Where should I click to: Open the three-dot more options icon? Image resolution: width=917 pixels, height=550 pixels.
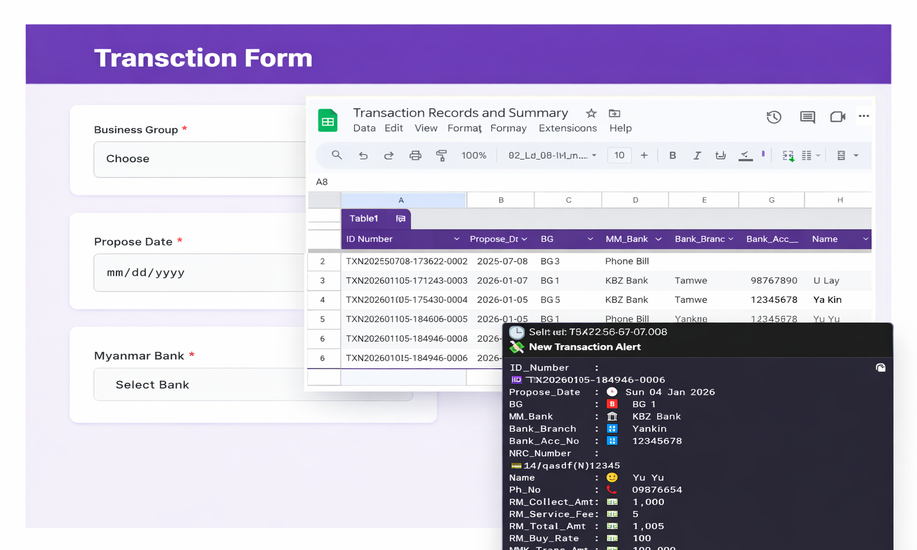point(864,116)
